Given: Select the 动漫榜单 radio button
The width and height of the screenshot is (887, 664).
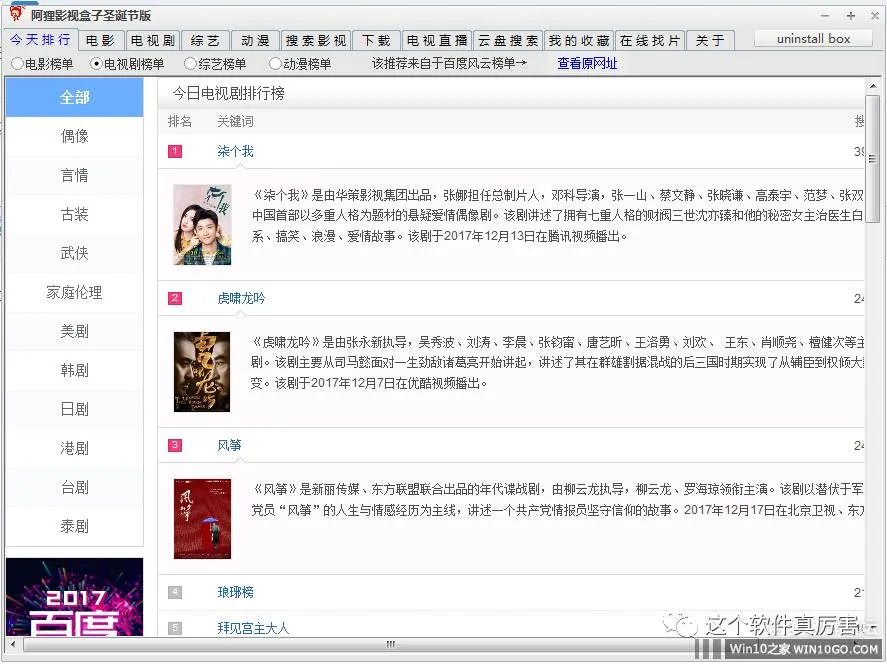Looking at the screenshot, I should (300, 64).
